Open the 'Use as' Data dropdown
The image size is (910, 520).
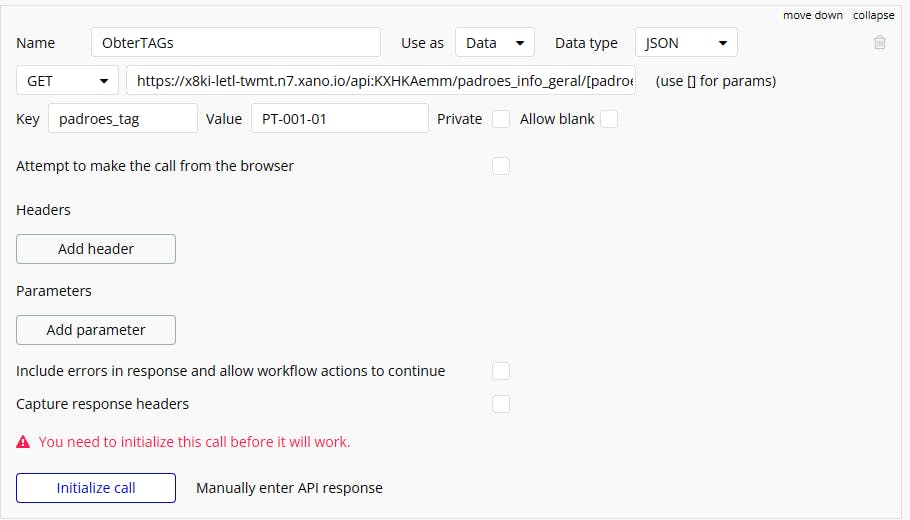click(495, 43)
